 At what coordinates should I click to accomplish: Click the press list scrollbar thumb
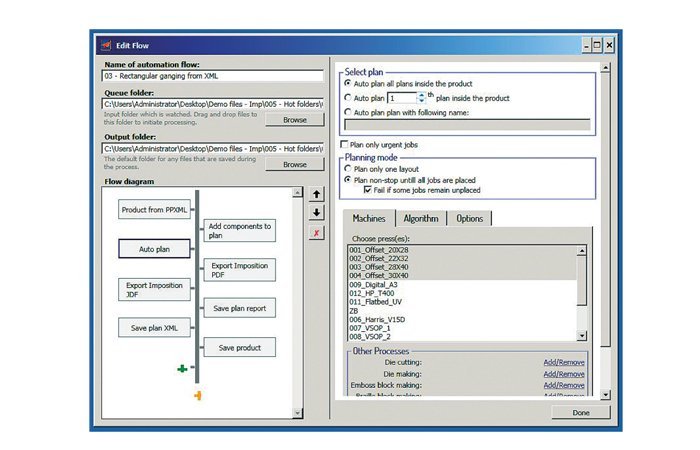[581, 281]
